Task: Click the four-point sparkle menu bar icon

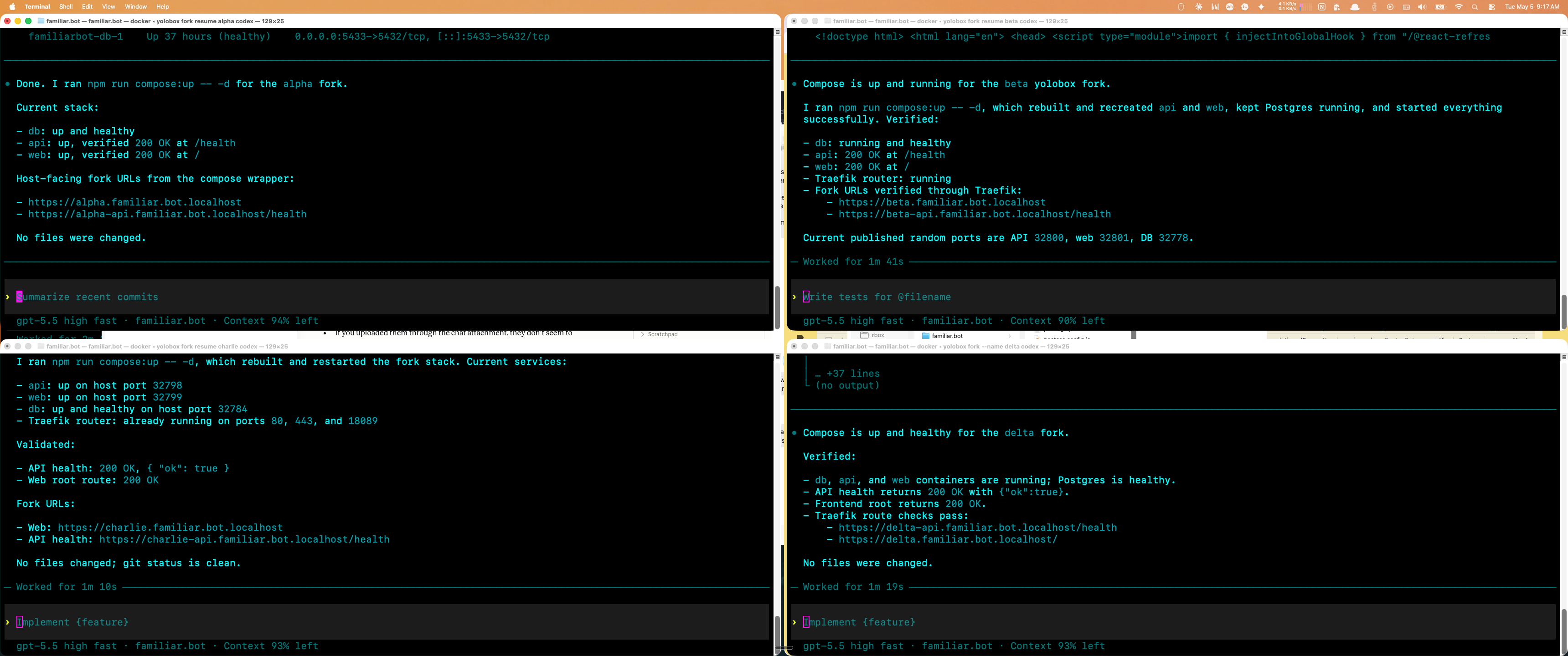Action: pos(1261,7)
